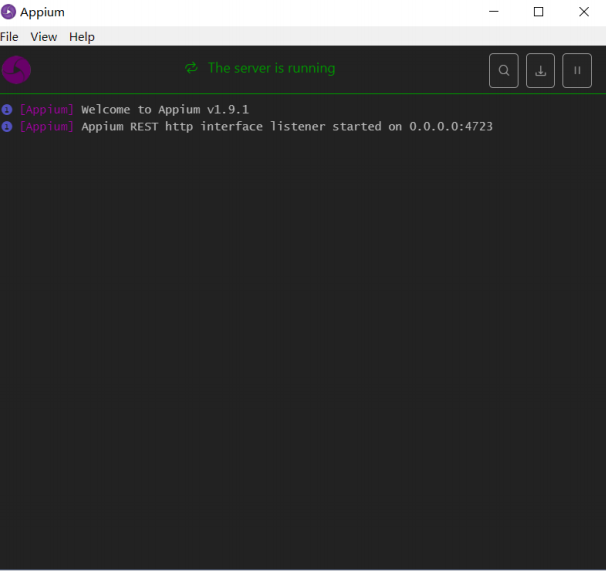Click the [Appium] tag on the Welcome line

(46, 110)
